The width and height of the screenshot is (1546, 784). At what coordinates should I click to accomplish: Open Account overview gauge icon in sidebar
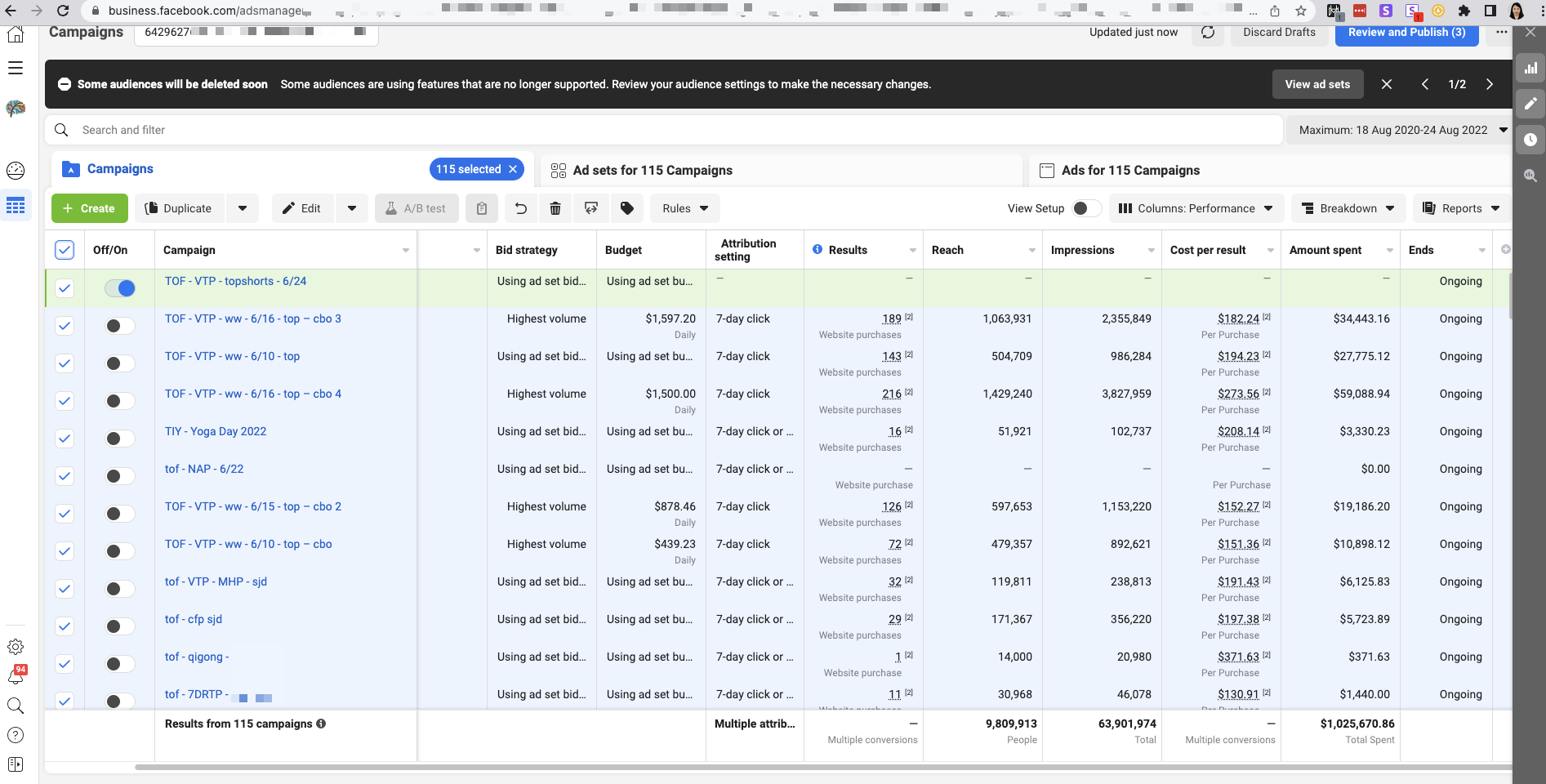pos(16,171)
